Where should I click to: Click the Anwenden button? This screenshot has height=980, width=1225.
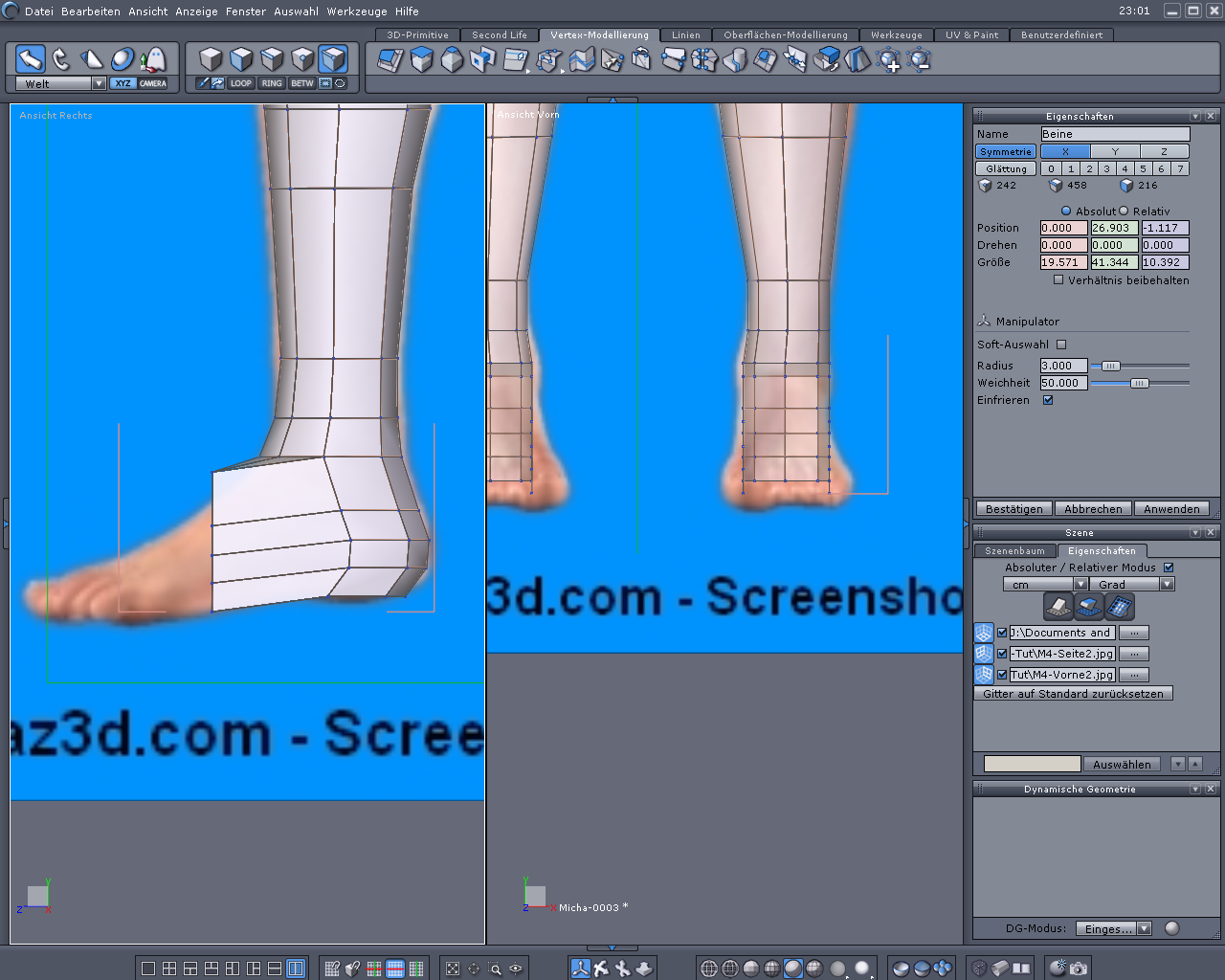1171,509
